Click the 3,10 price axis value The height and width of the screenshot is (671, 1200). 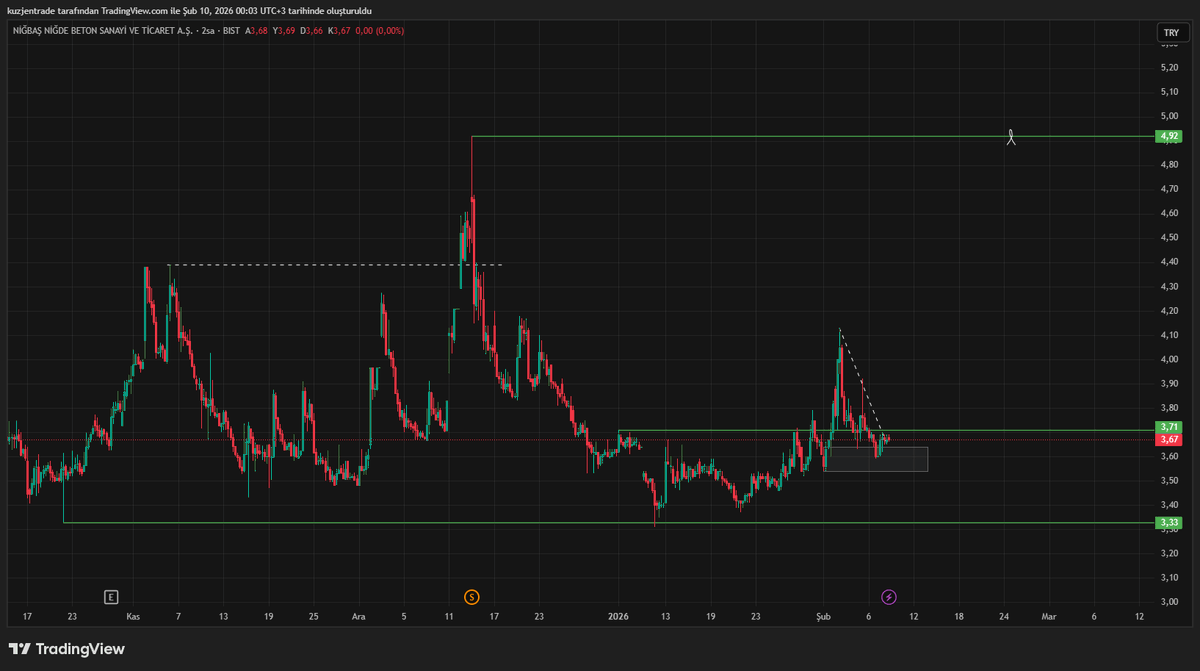point(1170,578)
